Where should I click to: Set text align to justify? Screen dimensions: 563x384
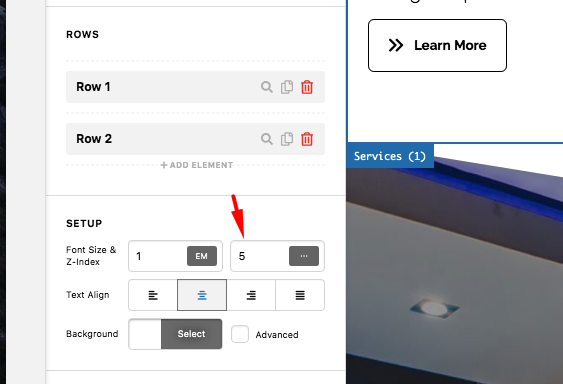[300, 295]
